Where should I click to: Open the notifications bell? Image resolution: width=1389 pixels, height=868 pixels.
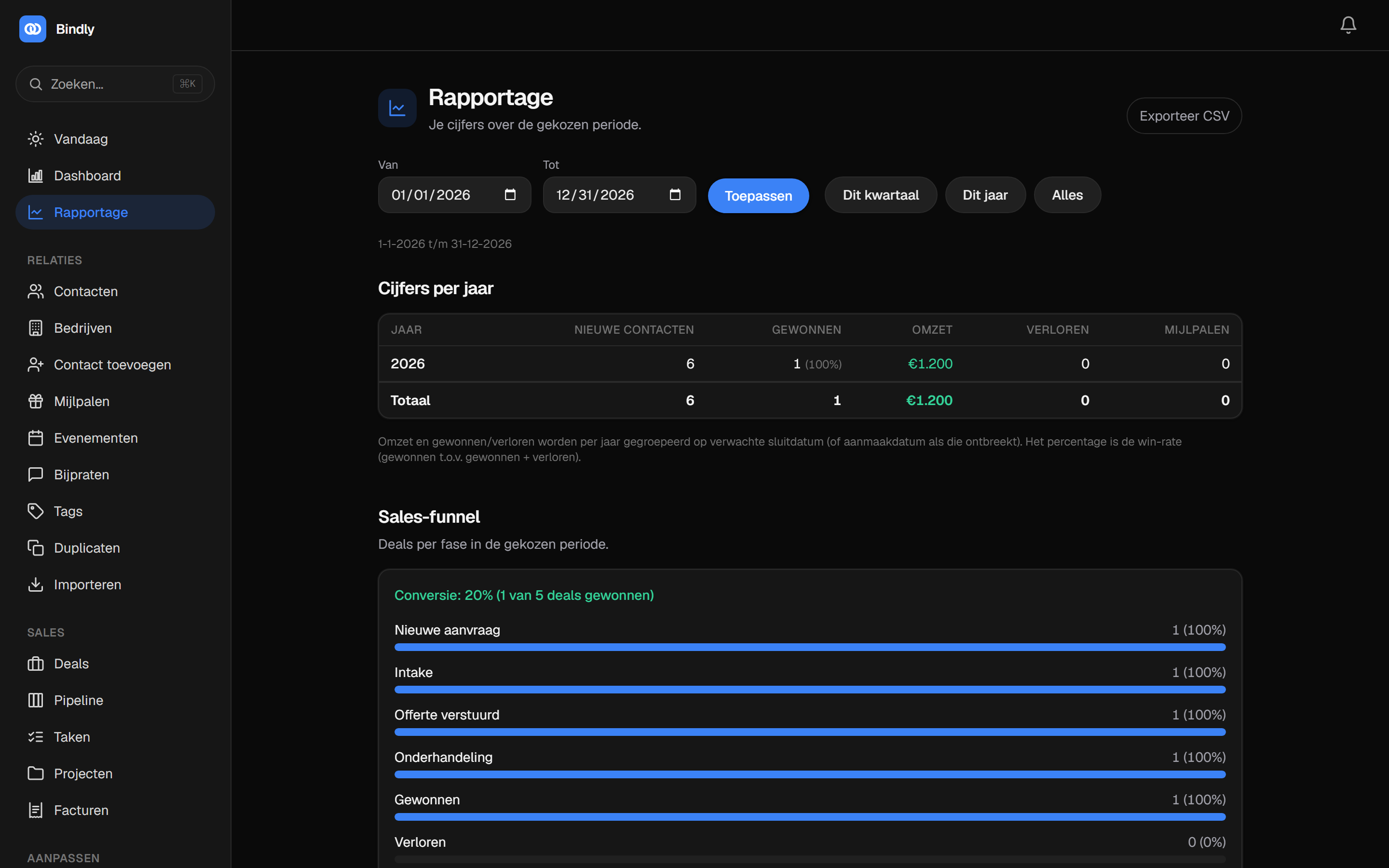pos(1348,25)
